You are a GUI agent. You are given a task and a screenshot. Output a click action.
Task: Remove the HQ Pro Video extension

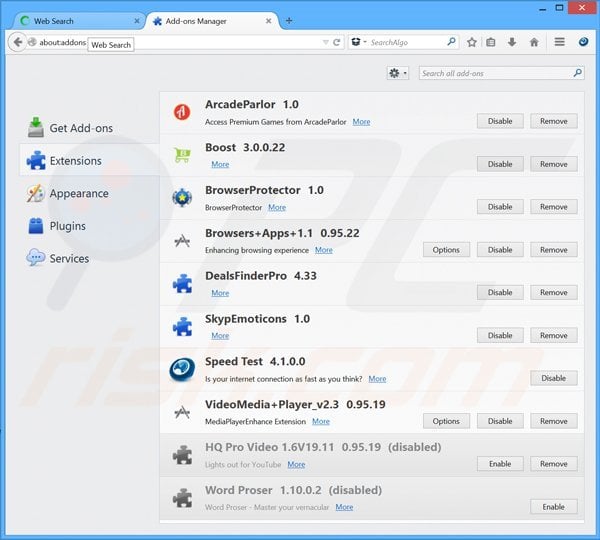554,464
